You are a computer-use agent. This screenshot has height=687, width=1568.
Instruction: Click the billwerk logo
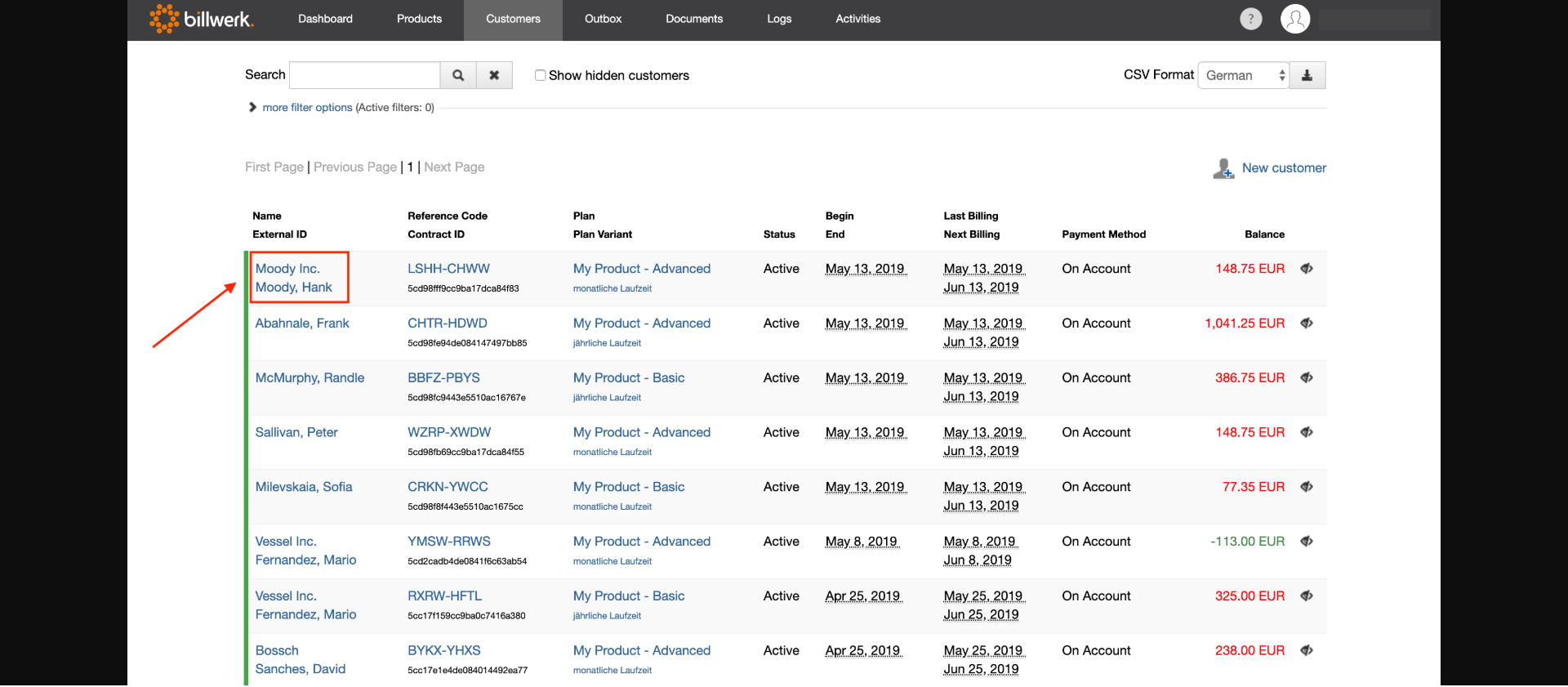point(202,19)
